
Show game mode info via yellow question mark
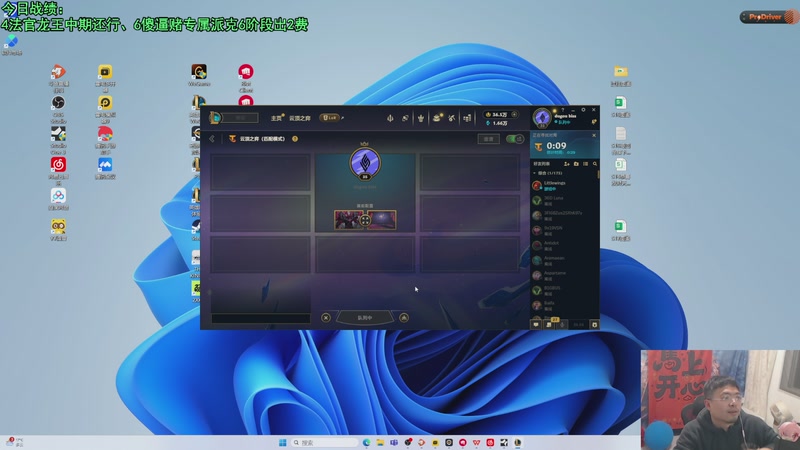tap(295, 139)
